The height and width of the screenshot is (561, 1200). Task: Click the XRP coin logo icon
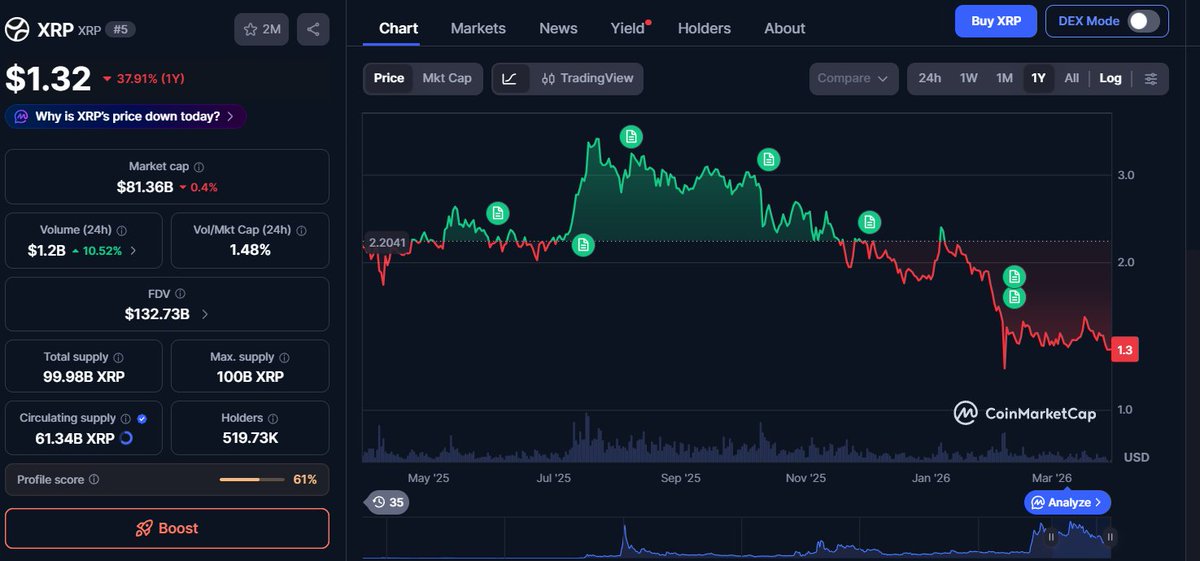coord(17,30)
